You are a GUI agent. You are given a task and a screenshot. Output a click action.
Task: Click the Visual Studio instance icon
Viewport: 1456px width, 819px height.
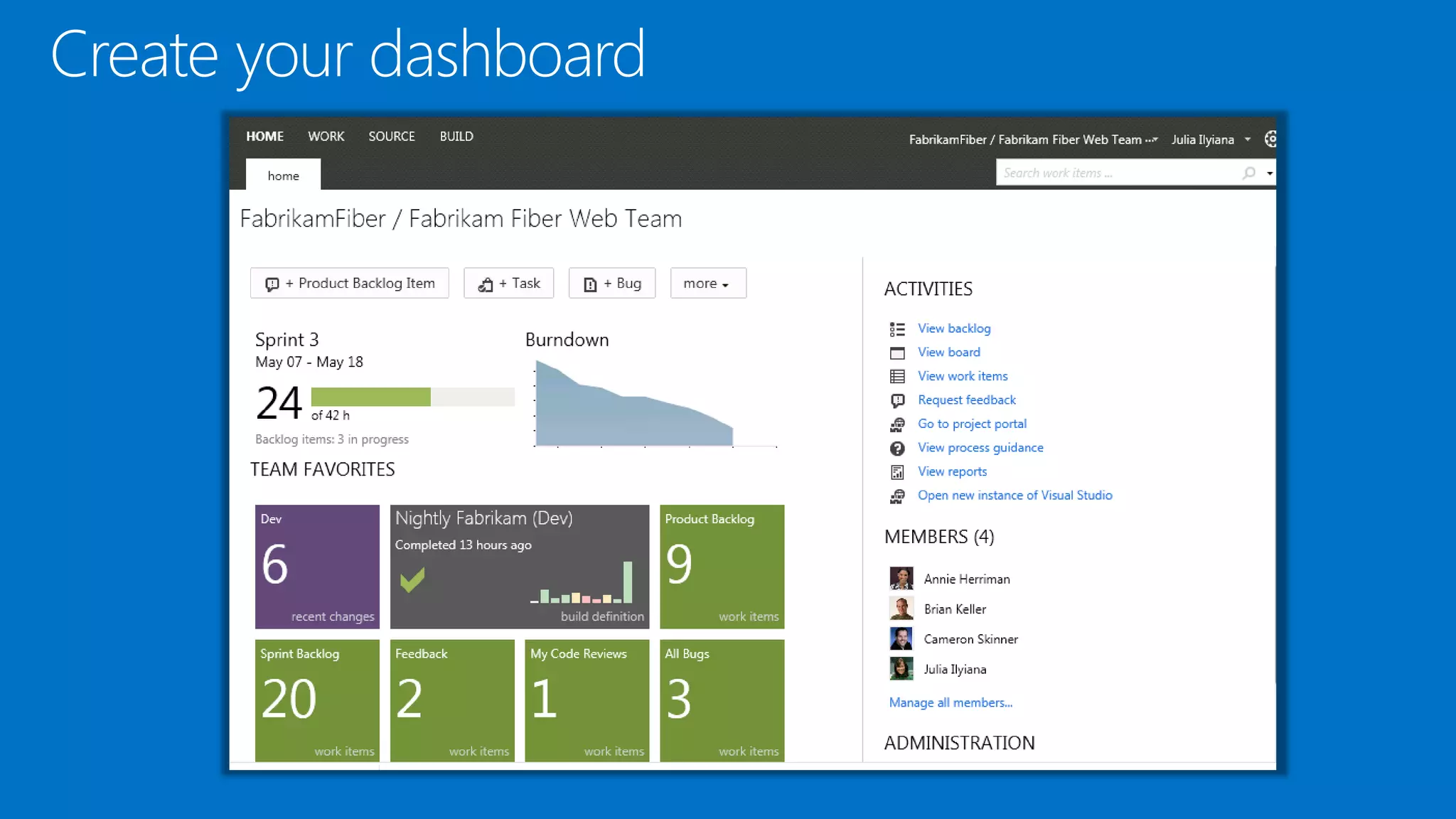[x=897, y=496]
